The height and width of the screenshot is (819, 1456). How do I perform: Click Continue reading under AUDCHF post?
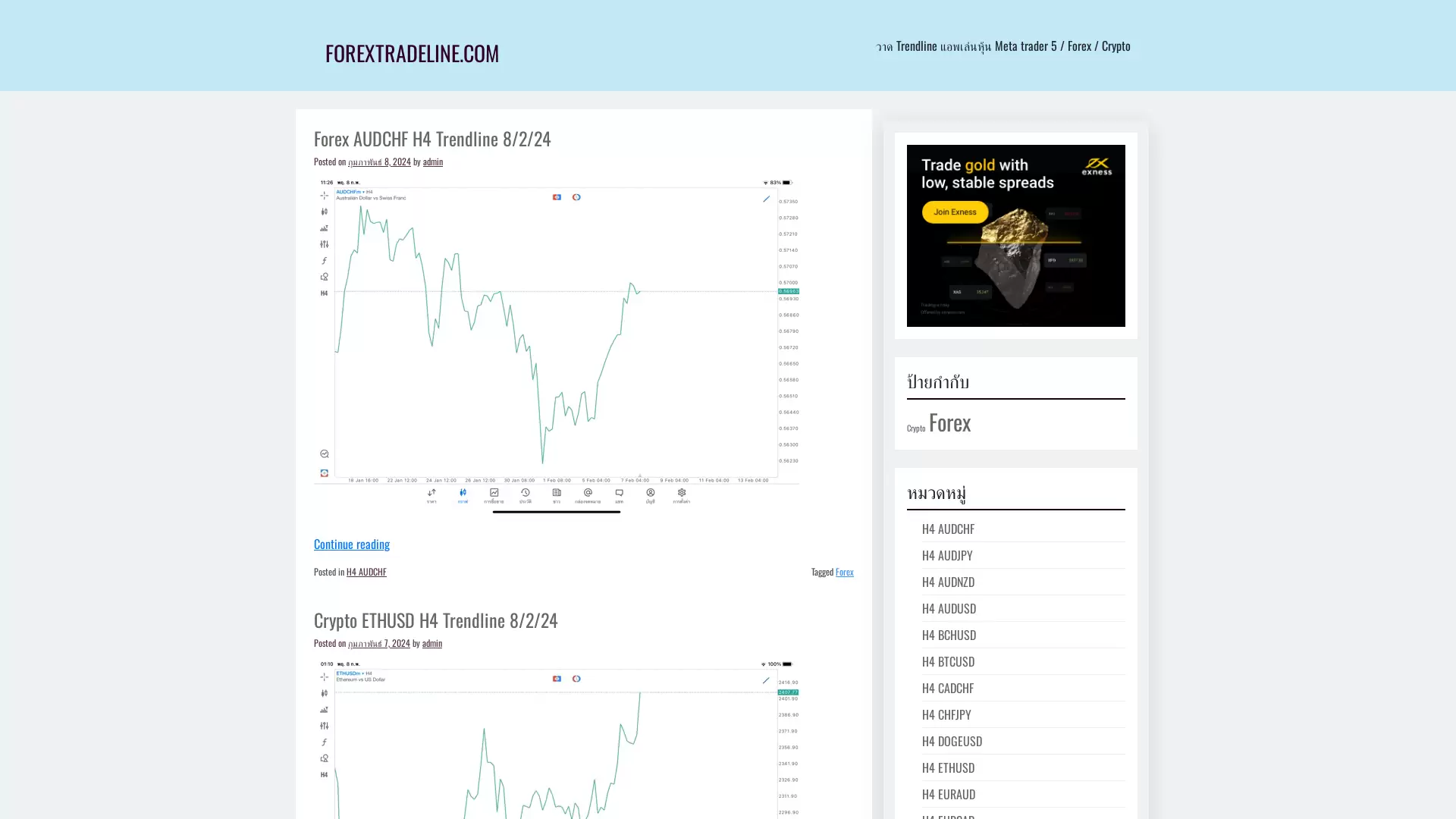[351, 544]
